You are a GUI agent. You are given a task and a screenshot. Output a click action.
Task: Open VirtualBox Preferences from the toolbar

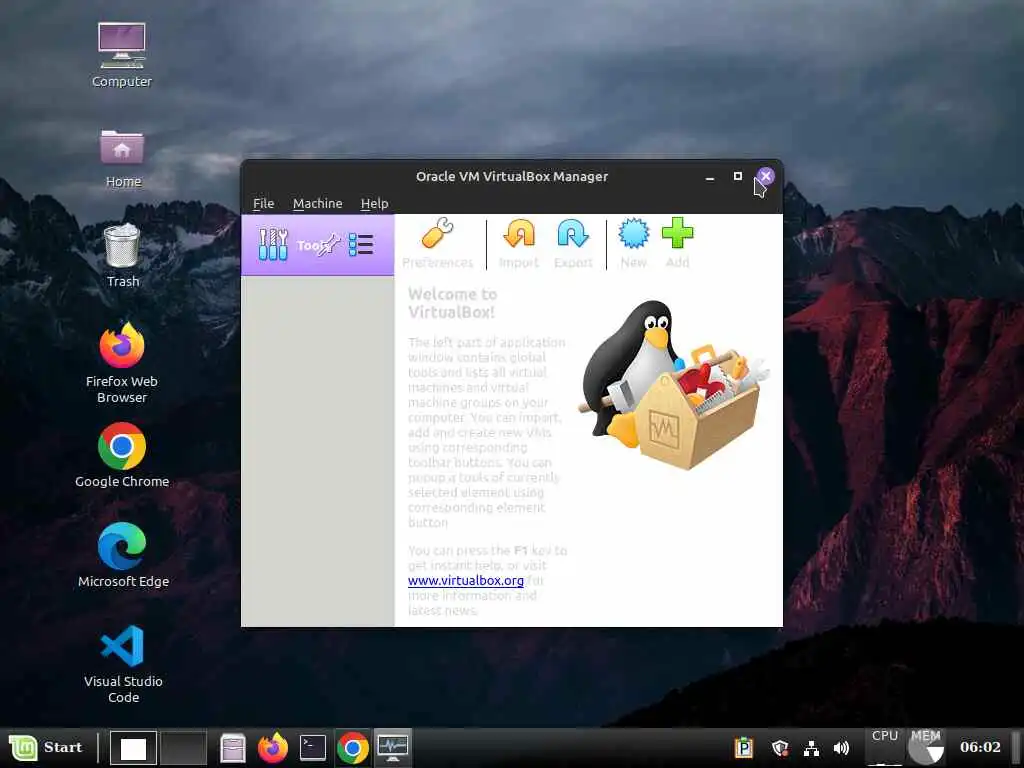pos(437,243)
